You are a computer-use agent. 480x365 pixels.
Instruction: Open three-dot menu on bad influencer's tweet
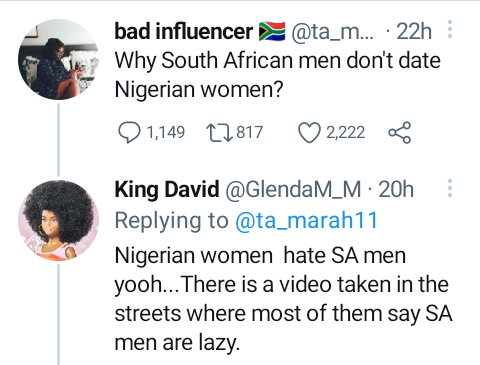point(450,29)
